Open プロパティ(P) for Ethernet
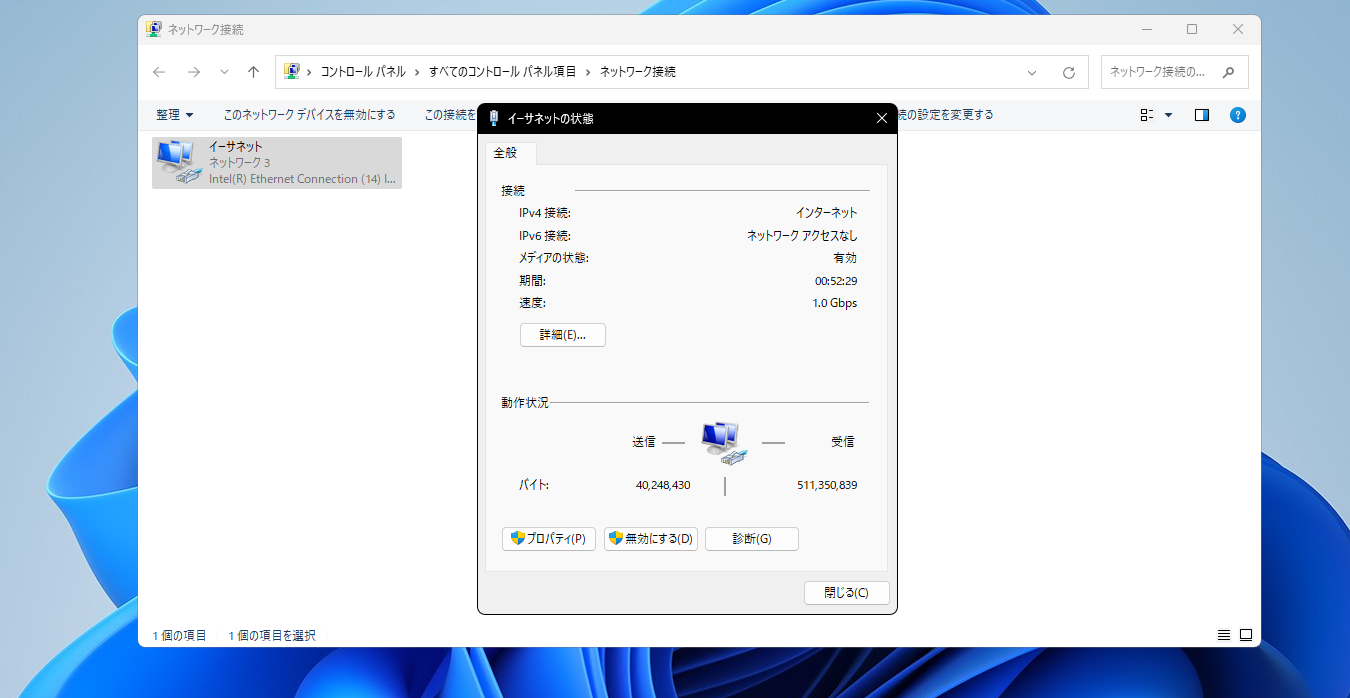 click(x=549, y=539)
